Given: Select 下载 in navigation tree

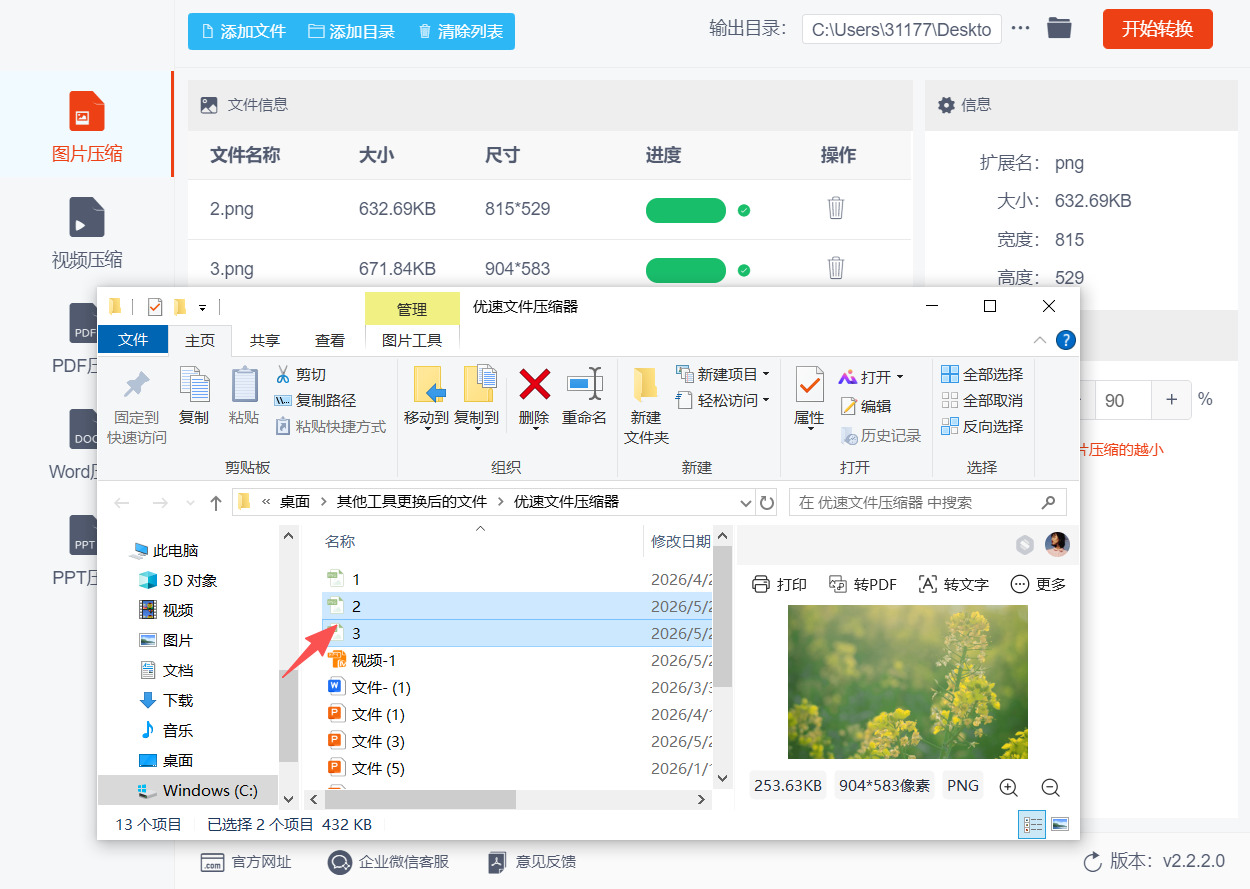Looking at the screenshot, I should coord(166,700).
